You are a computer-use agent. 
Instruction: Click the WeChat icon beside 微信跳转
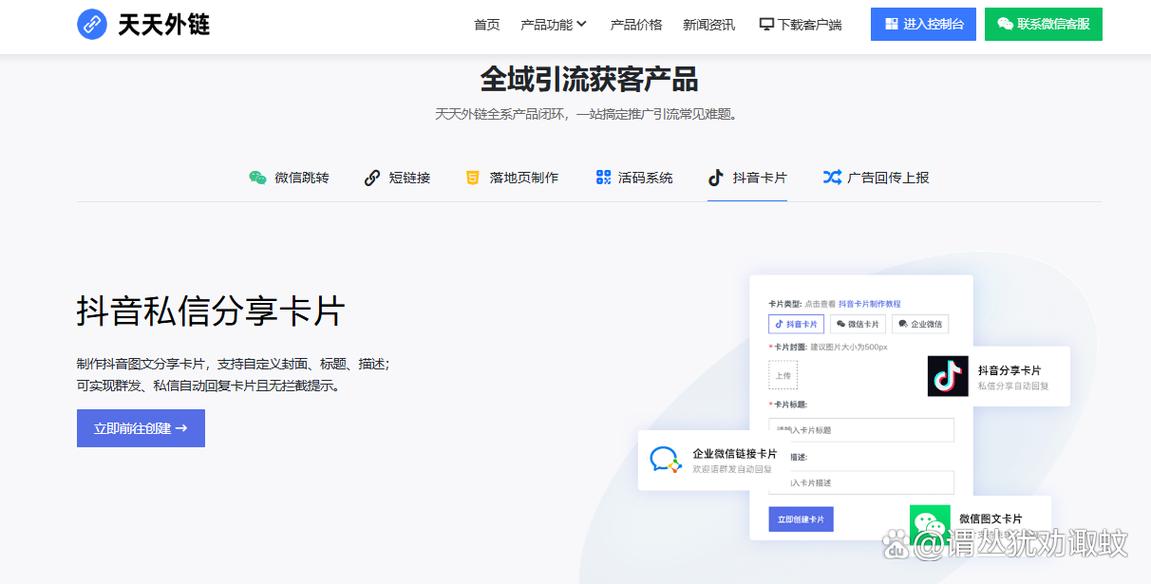258,178
